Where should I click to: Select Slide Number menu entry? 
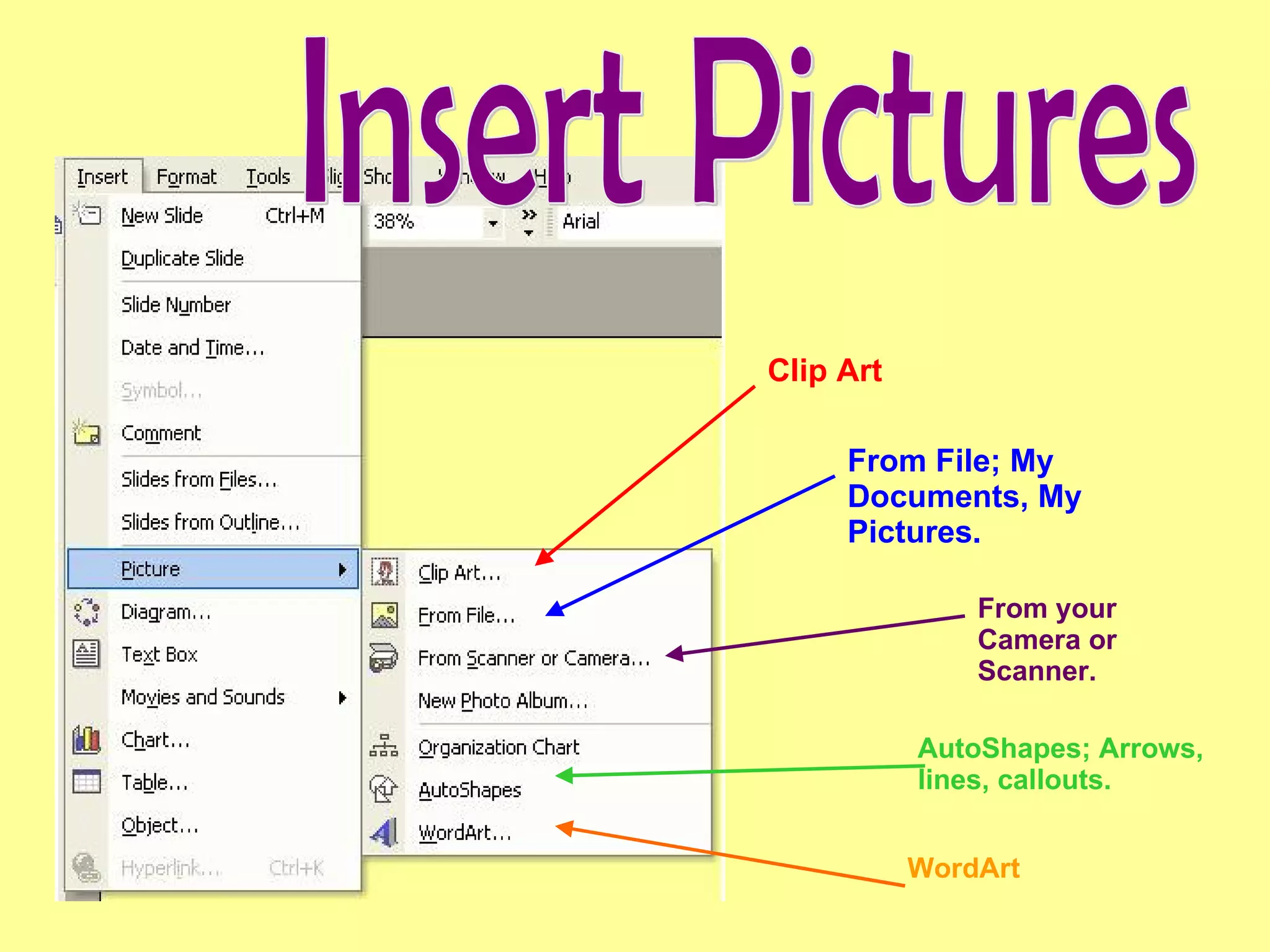coord(213,304)
